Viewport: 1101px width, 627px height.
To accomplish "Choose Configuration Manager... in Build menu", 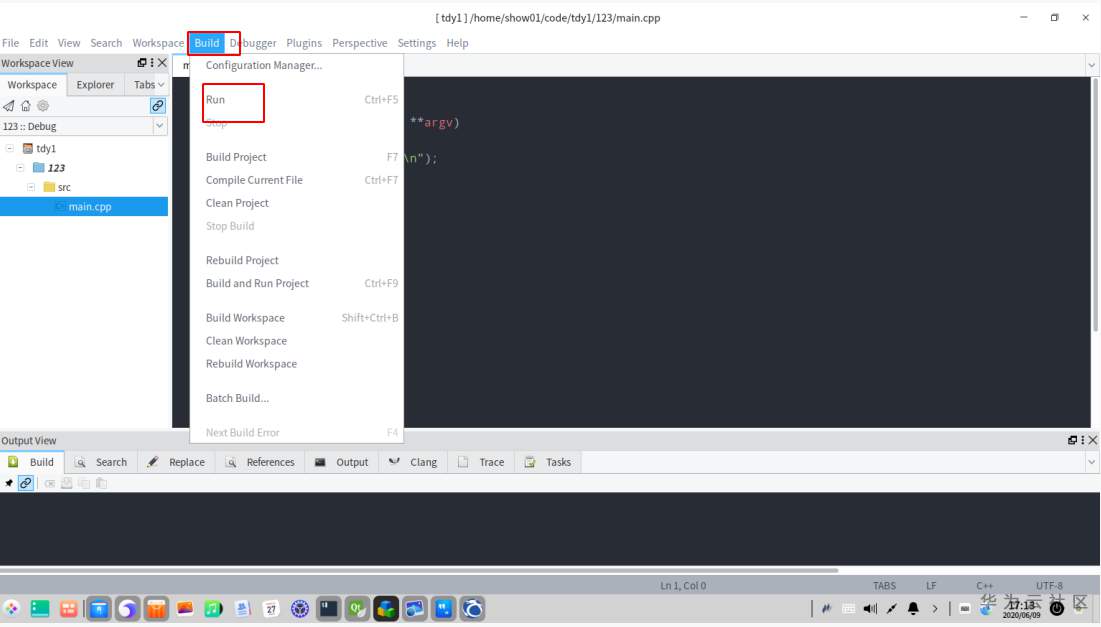I will [x=297, y=65].
